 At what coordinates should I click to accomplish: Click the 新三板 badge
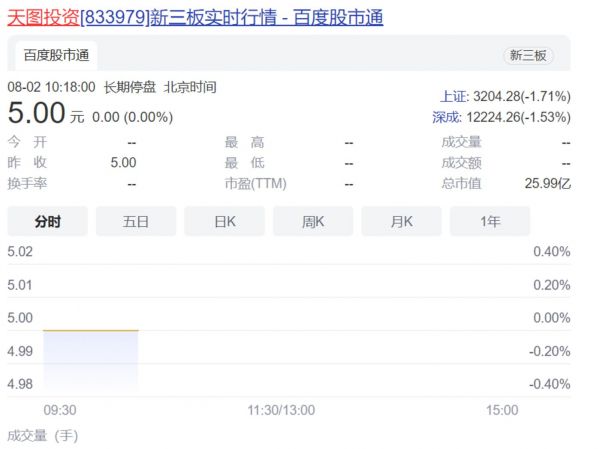pyautogui.click(x=528, y=56)
